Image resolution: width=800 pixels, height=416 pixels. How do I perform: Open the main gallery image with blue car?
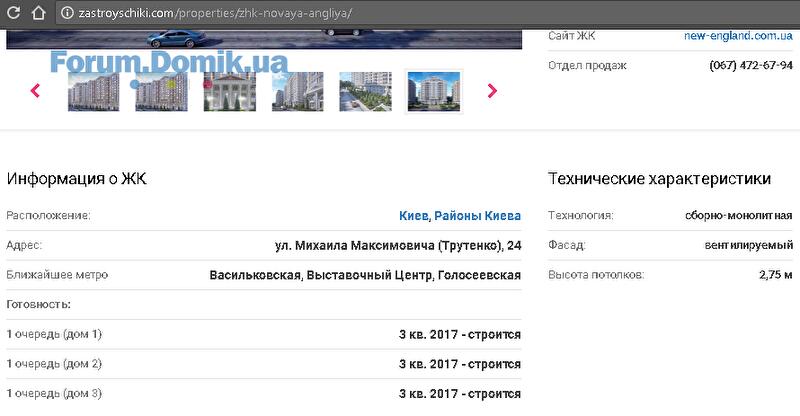point(264,40)
